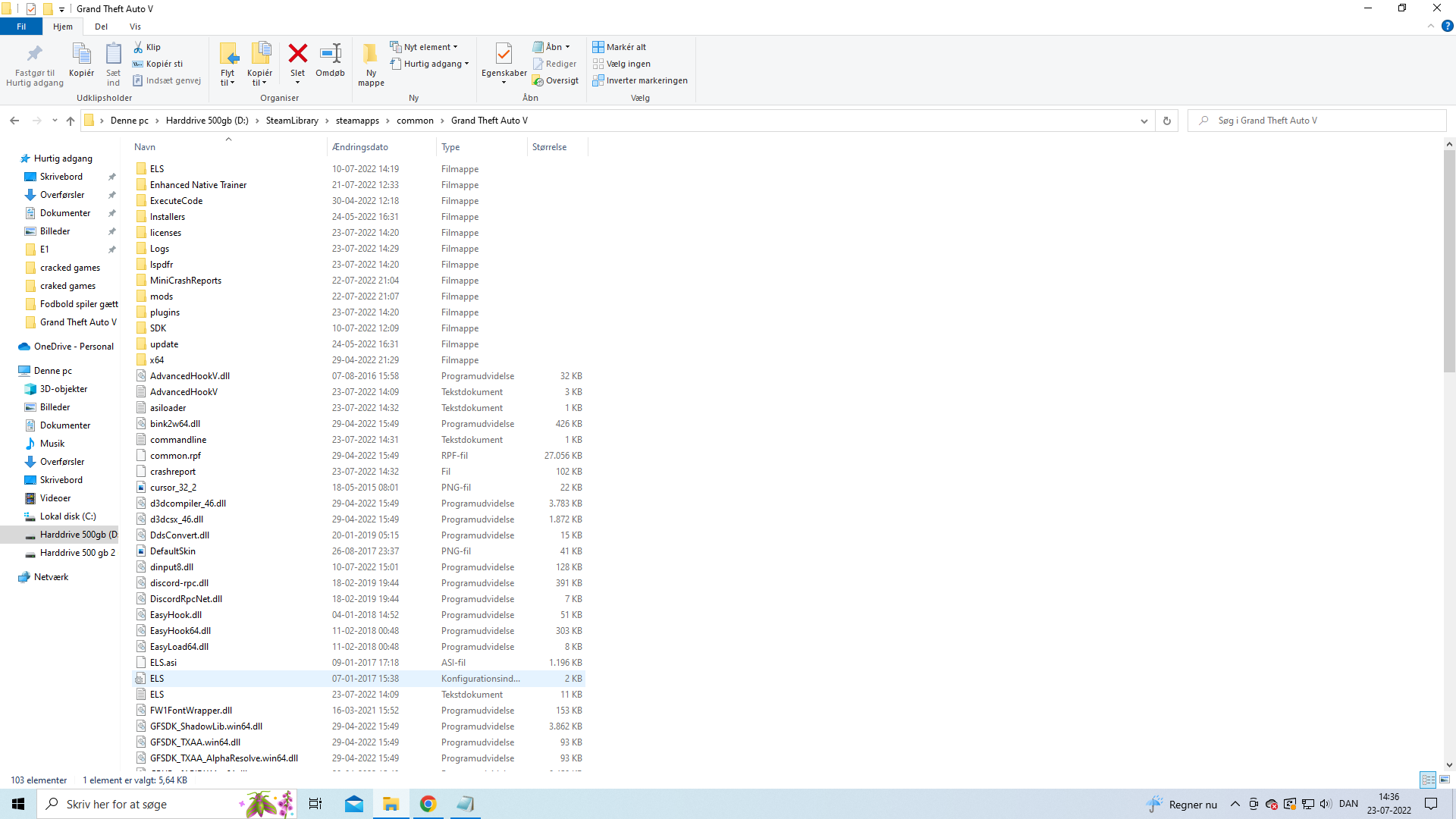Screen dimensions: 1456x819
Task: Open Google Chrome from the taskbar
Action: pyautogui.click(x=428, y=804)
